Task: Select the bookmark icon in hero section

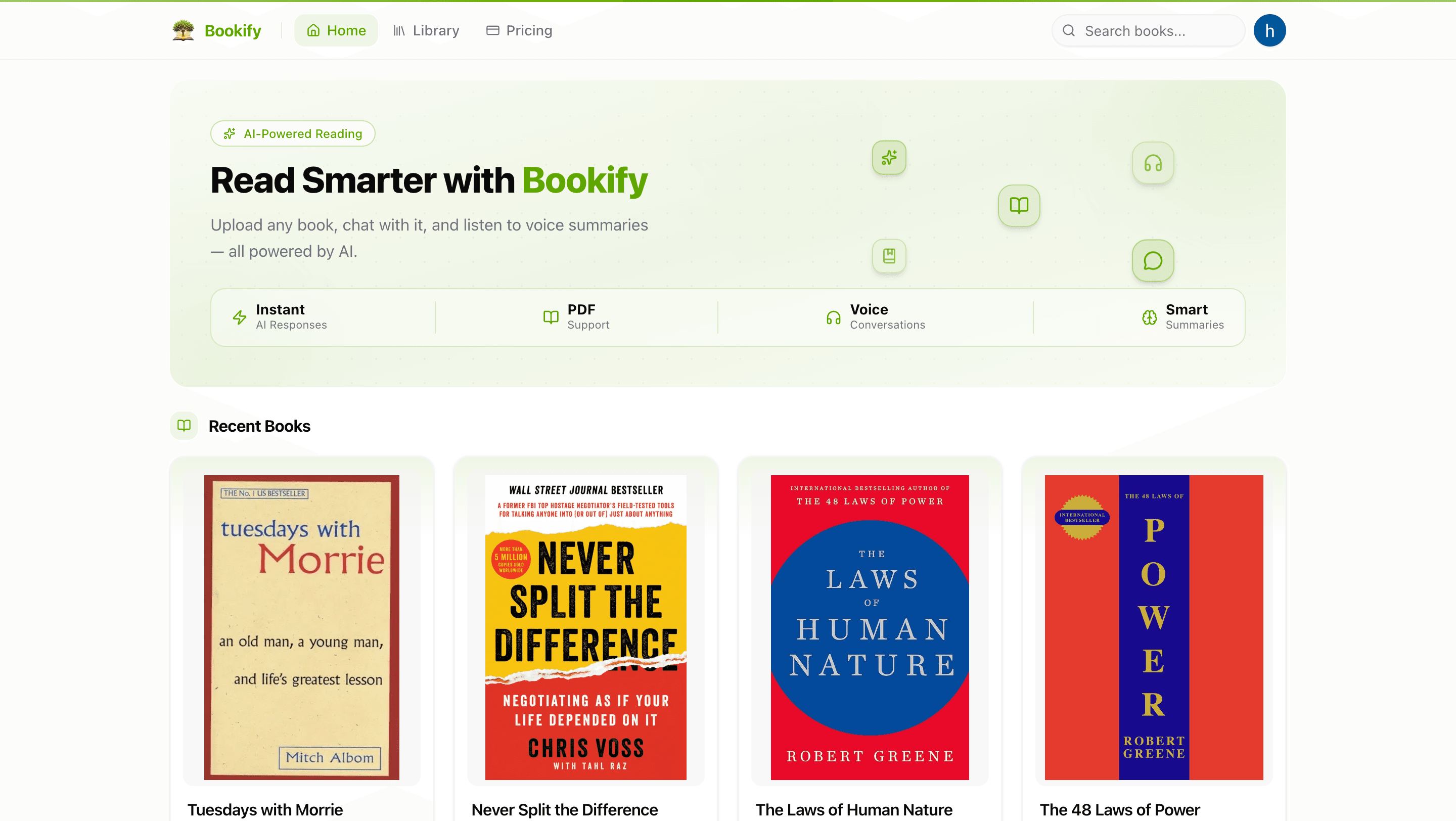Action: [x=889, y=256]
